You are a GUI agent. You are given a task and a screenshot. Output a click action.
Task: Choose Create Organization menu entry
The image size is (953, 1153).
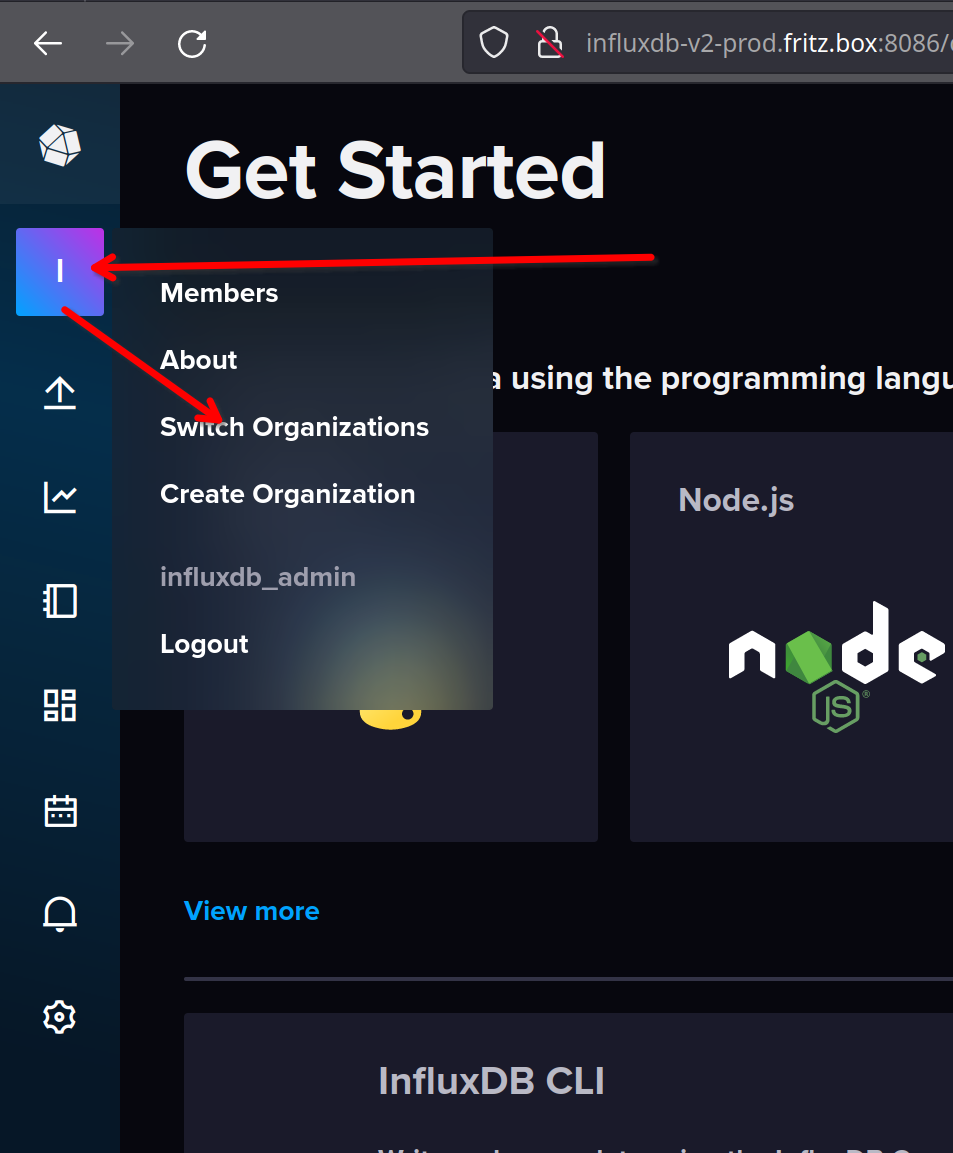pyautogui.click(x=287, y=494)
